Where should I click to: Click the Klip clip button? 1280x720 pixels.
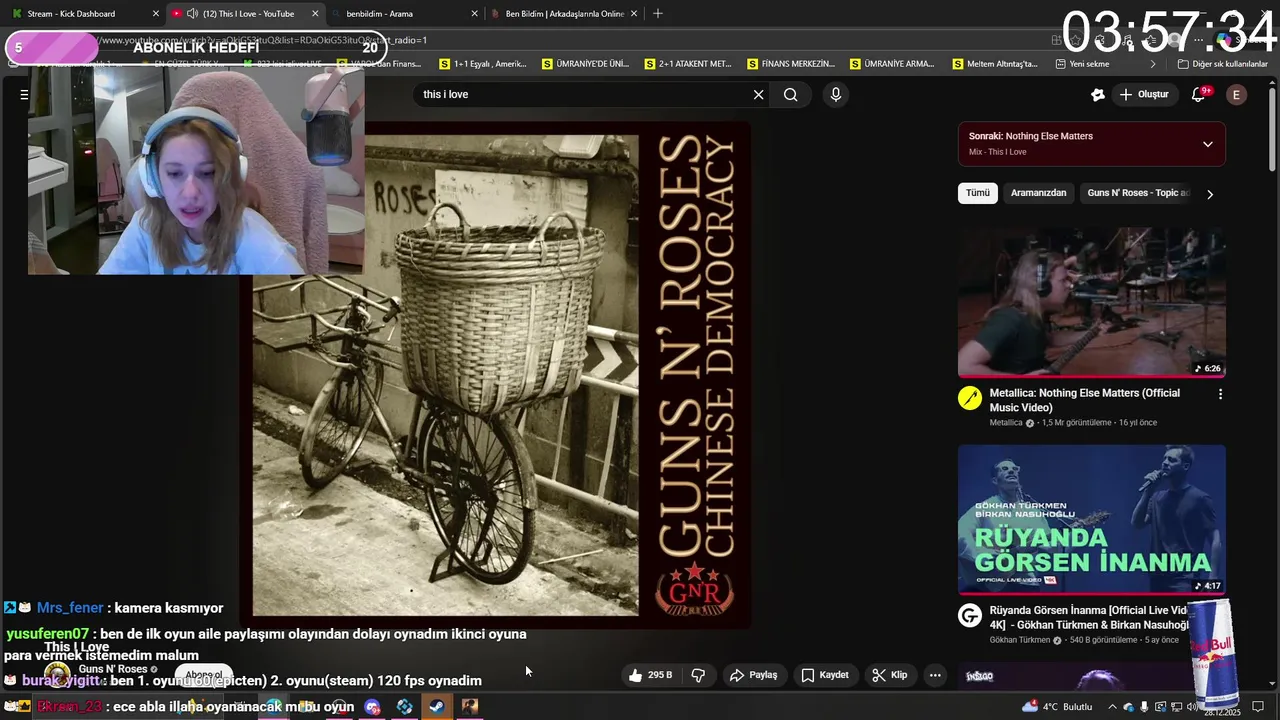coord(889,675)
